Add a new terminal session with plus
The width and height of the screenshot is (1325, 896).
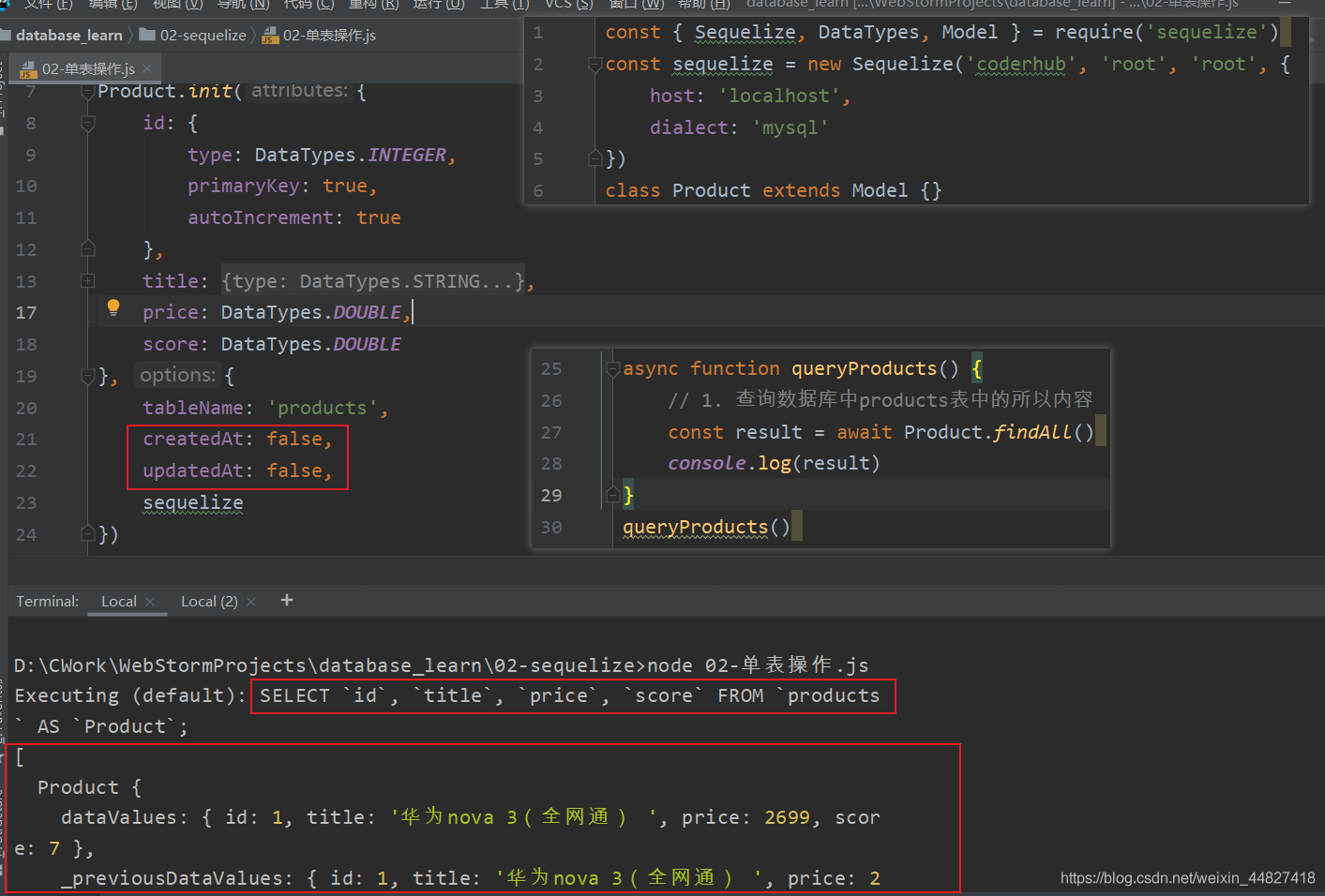point(287,600)
